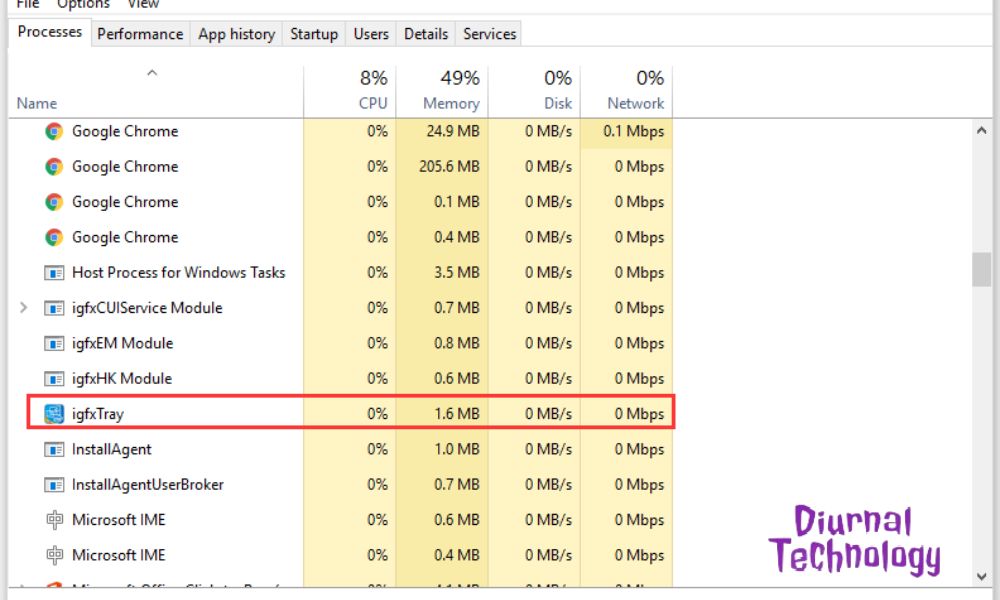The width and height of the screenshot is (1000, 600).
Task: Click the Microsoft IME keyboard icon
Action: click(55, 520)
